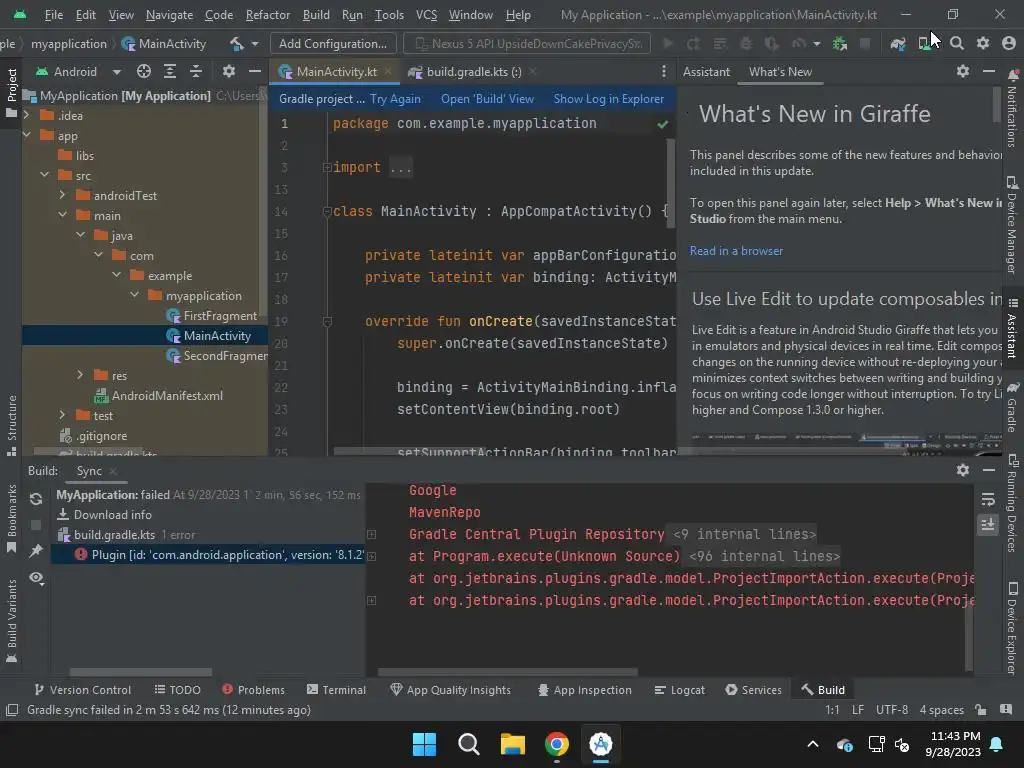Click the editor vertical scrollbar
Image resolution: width=1024 pixels, height=768 pixels.
tap(671, 182)
